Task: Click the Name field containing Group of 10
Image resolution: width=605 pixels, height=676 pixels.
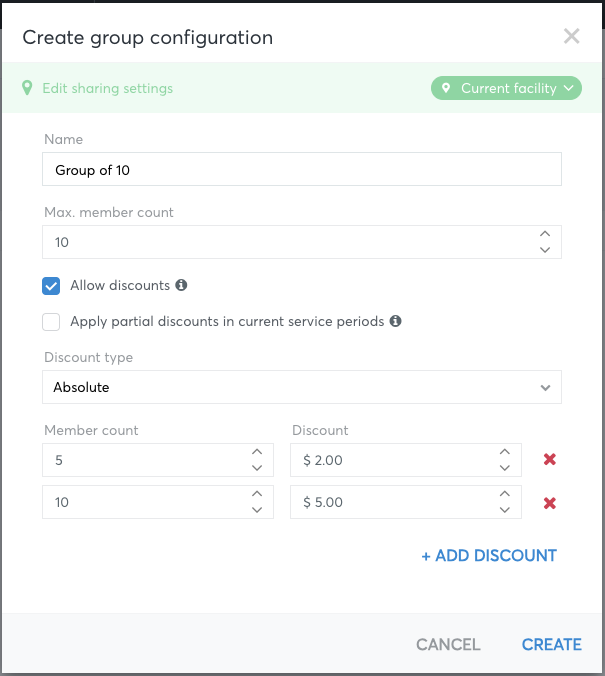Action: (302, 169)
